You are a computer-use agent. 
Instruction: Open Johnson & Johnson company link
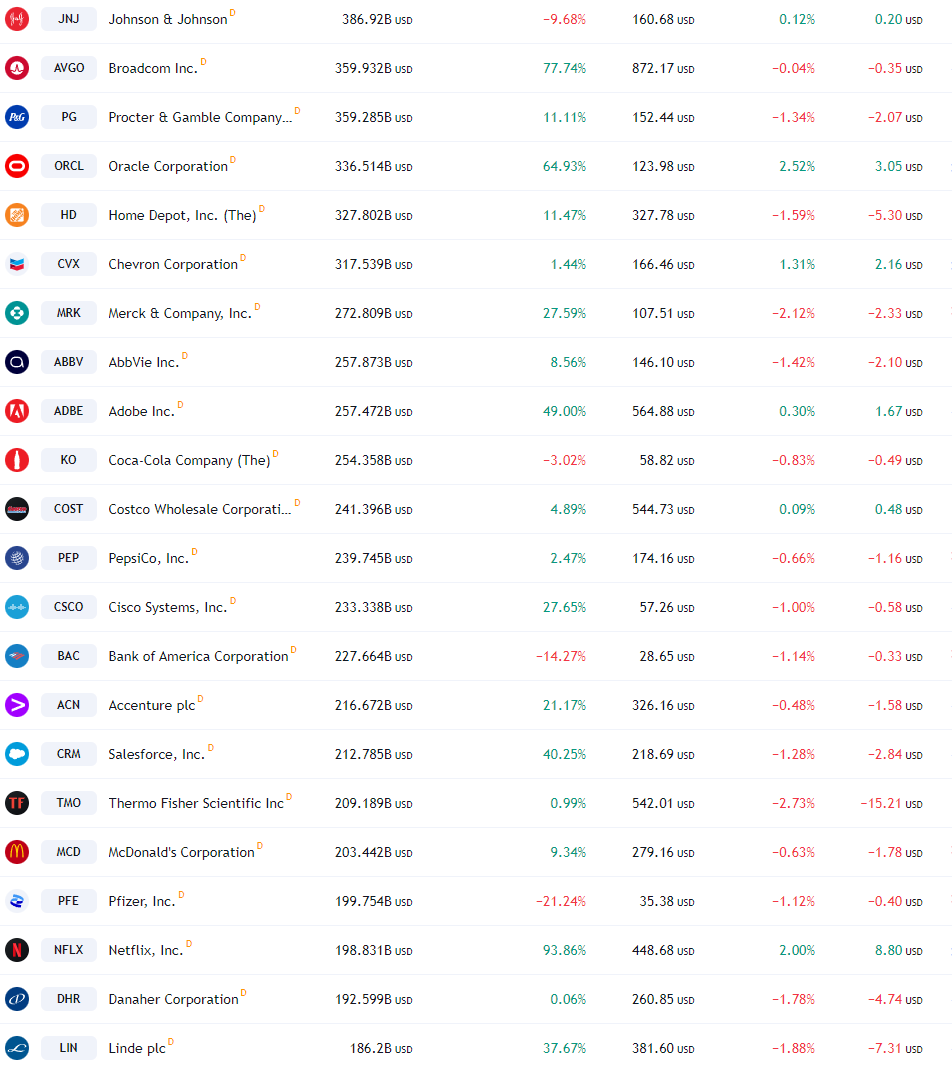click(x=168, y=20)
